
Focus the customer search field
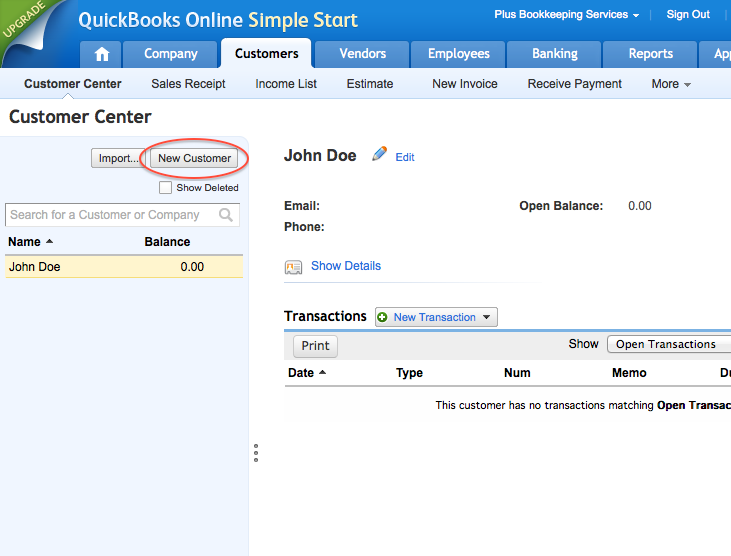click(123, 215)
